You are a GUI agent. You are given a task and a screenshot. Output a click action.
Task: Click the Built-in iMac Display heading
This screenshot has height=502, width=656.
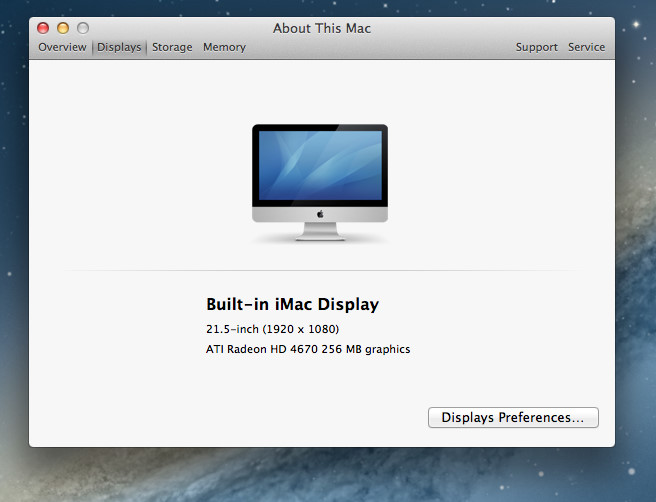(x=292, y=304)
